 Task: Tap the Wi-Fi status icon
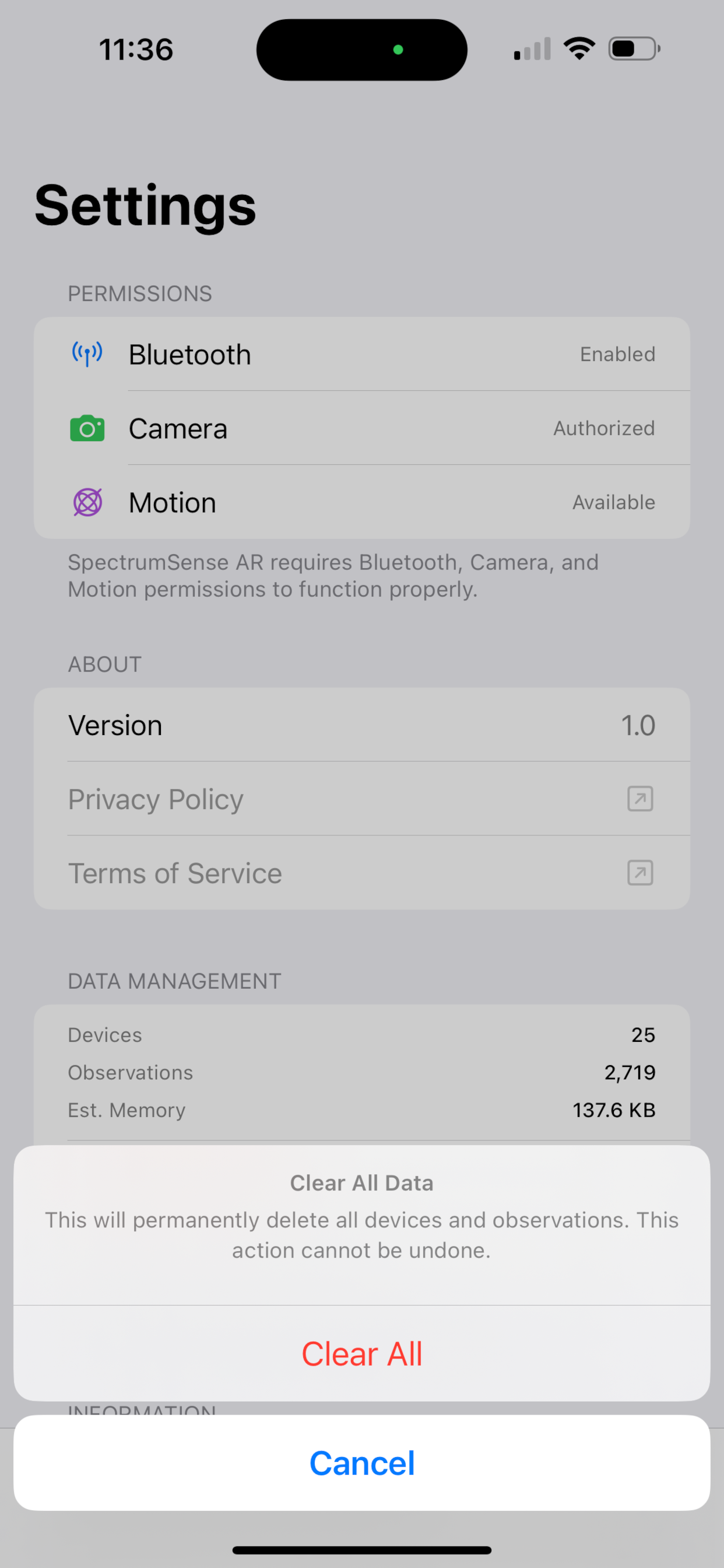[579, 48]
